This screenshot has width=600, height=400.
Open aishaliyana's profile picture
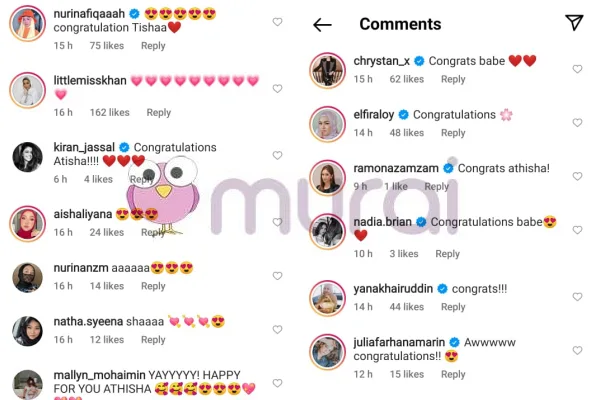pos(28,224)
